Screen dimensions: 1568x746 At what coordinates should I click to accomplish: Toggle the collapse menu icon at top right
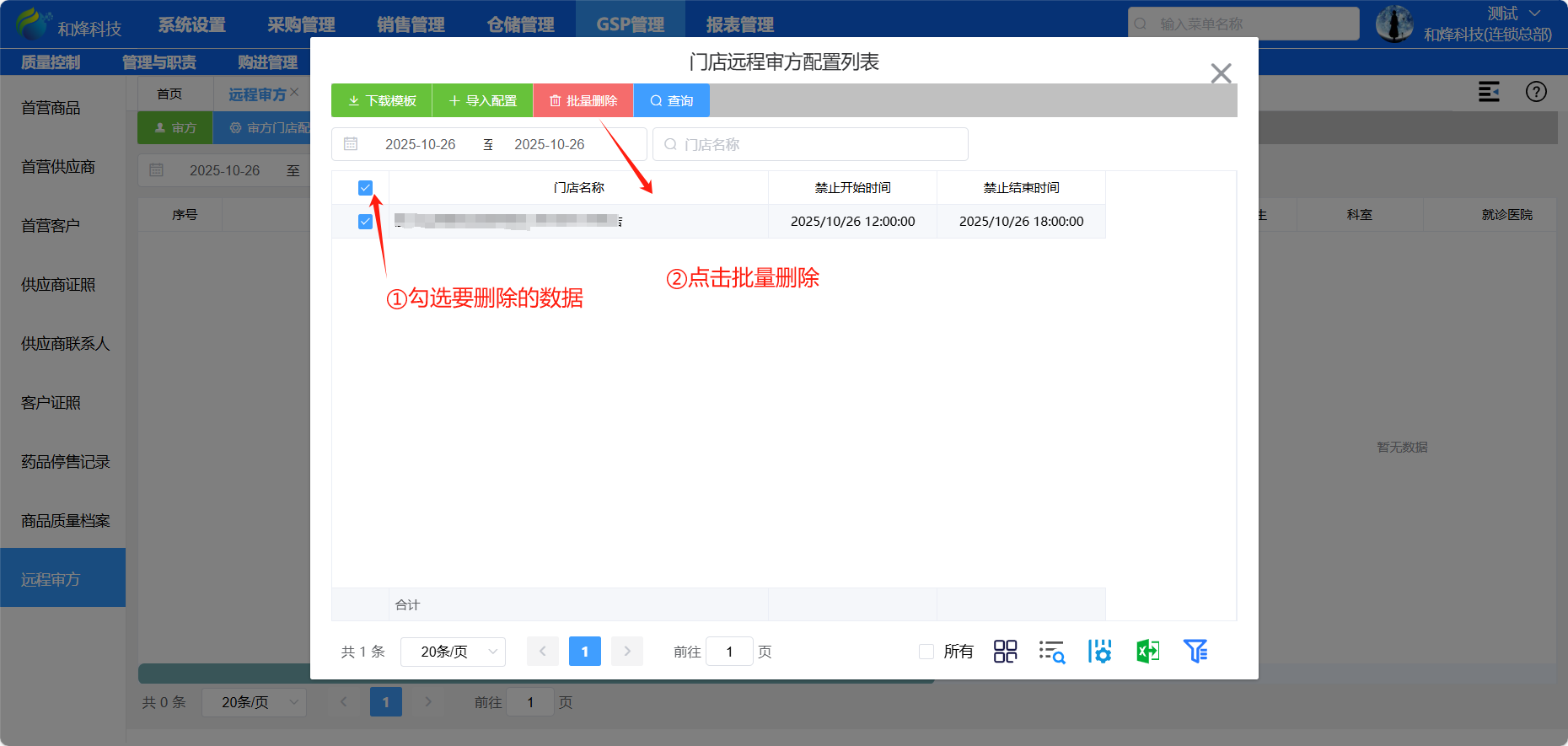[x=1489, y=92]
